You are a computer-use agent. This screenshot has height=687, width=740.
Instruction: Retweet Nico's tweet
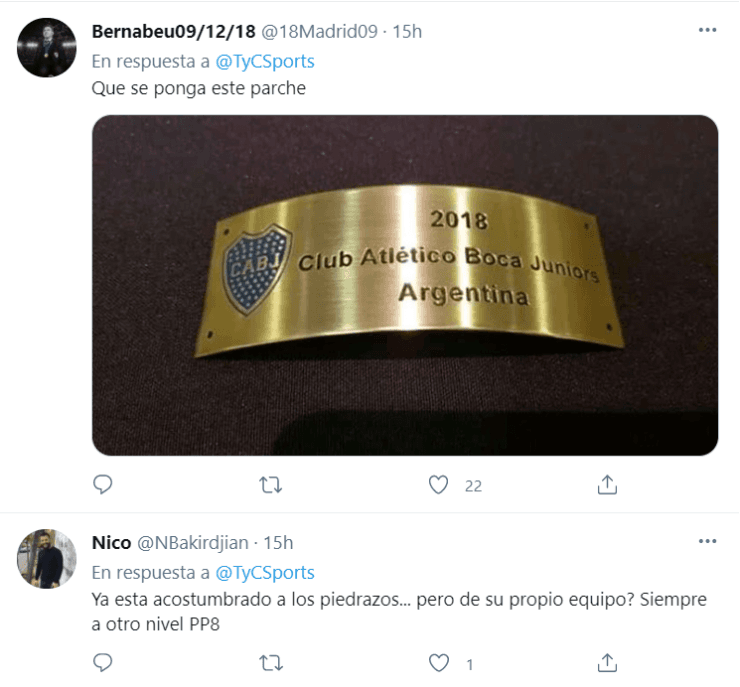coord(271,663)
